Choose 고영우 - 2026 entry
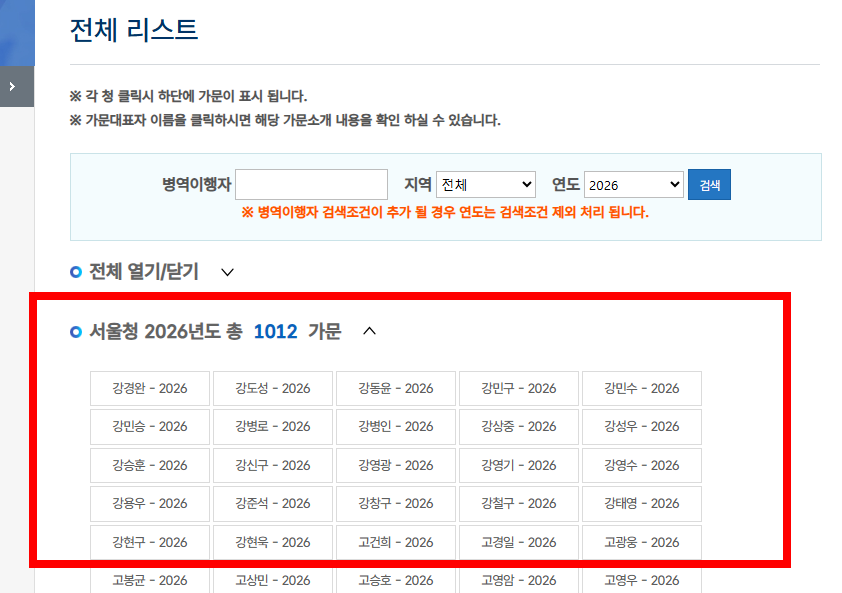 pos(642,580)
